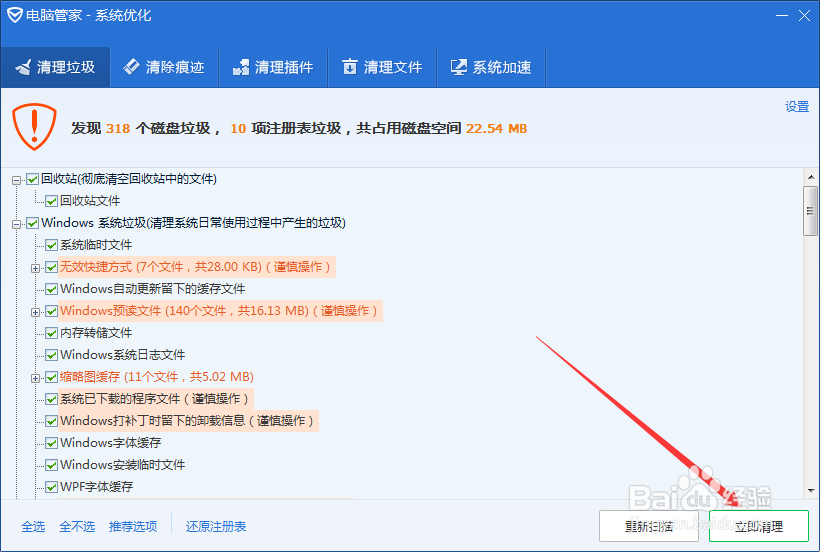This screenshot has width=820, height=552.
Task: Toggle the Windows 系统垃圾 group checkbox
Action: [32, 223]
